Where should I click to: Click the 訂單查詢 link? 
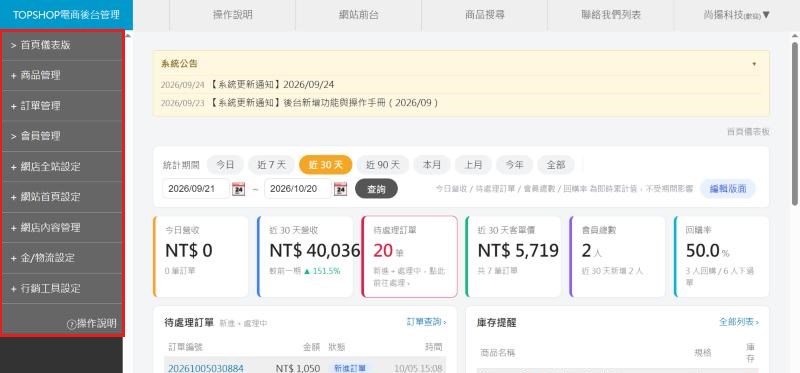[427, 322]
